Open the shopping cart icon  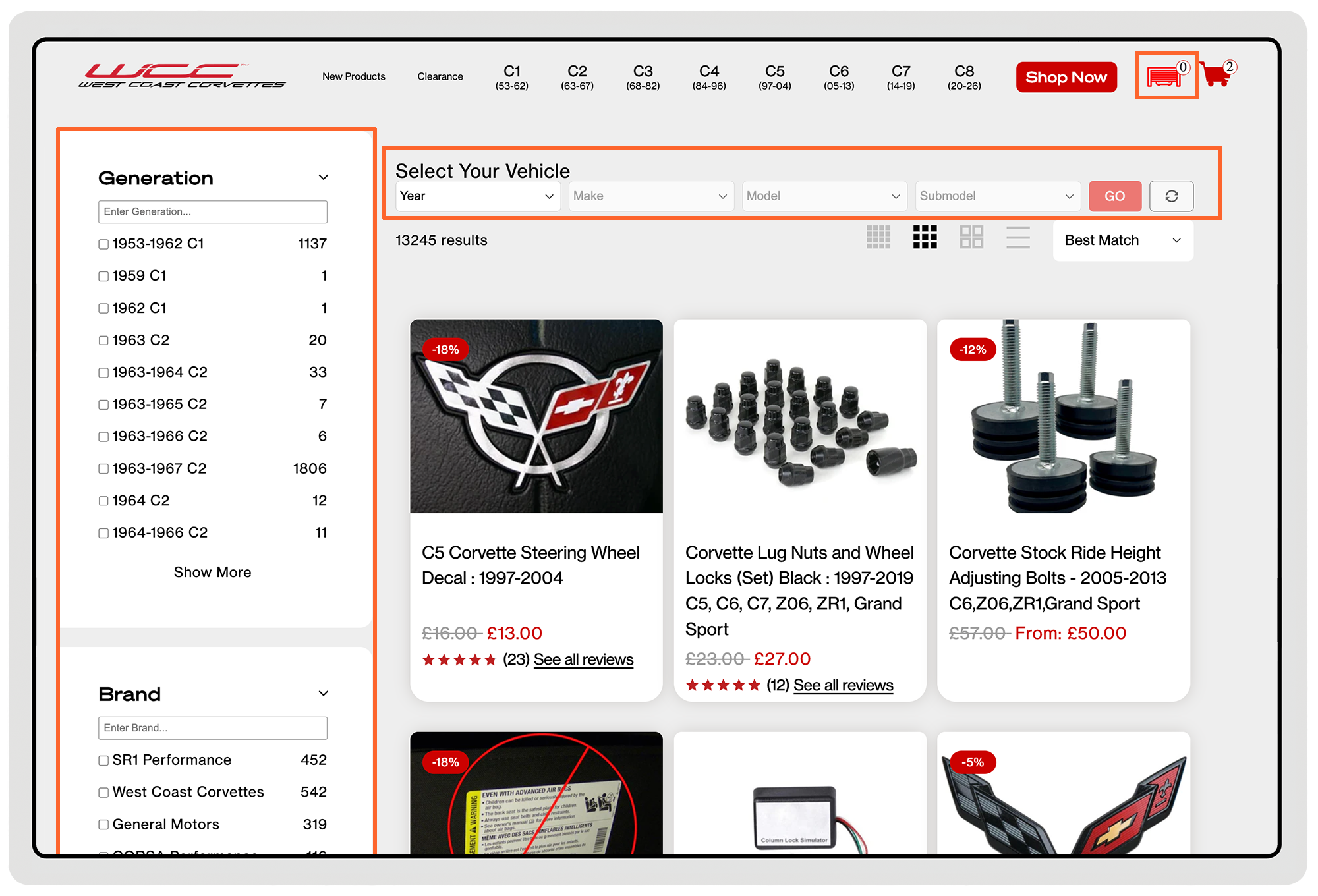point(1216,75)
